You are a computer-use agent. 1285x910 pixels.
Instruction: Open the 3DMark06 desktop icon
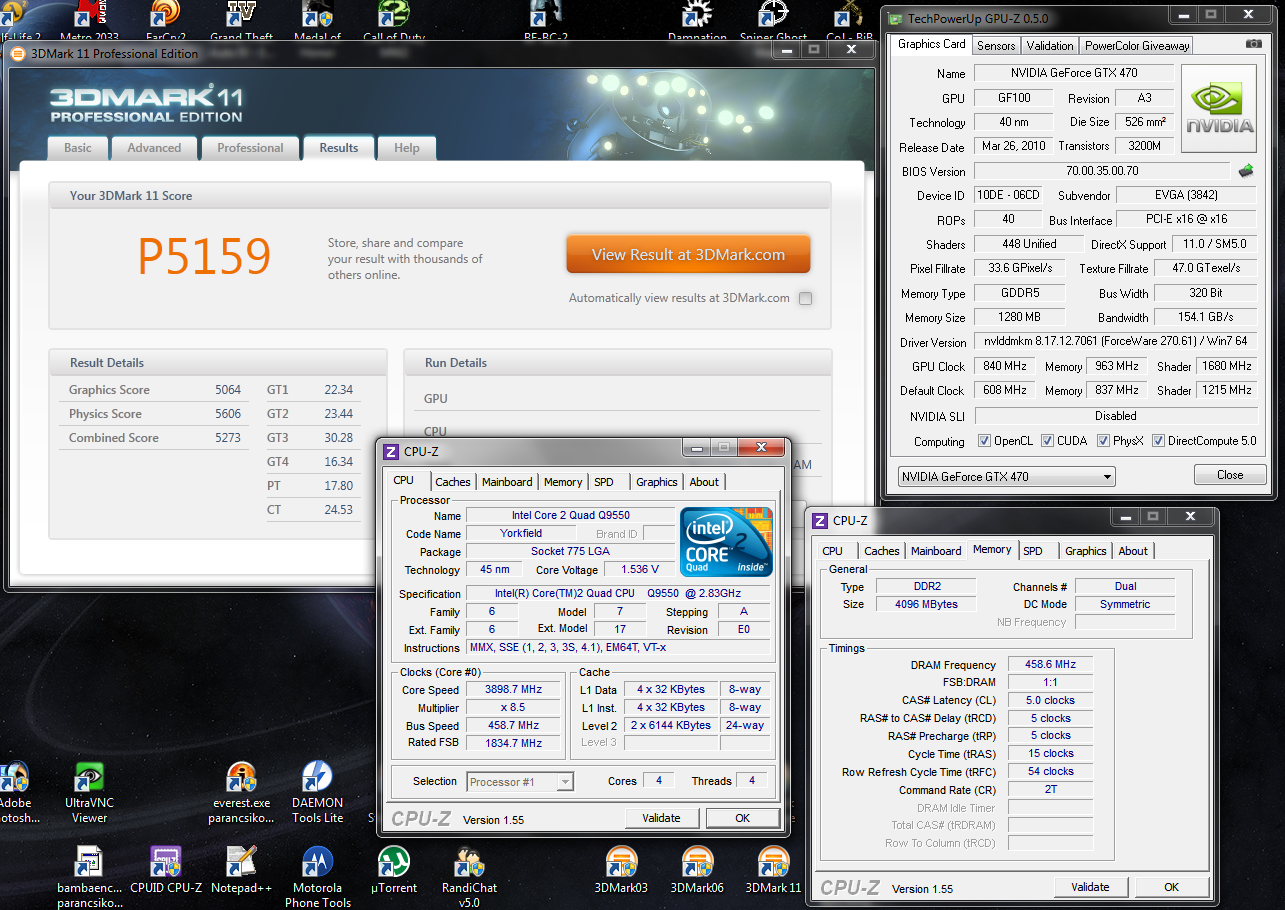tap(697, 863)
